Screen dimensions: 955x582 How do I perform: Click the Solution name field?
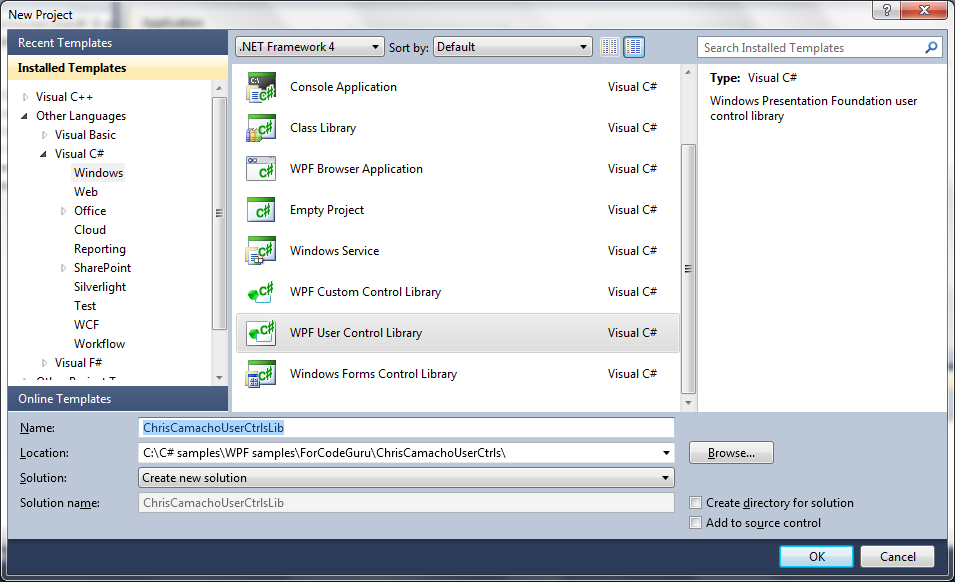click(x=406, y=503)
